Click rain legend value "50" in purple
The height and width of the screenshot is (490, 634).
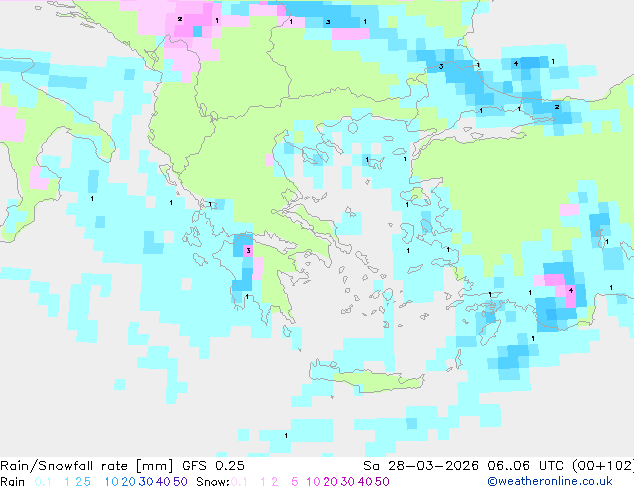pos(180,482)
